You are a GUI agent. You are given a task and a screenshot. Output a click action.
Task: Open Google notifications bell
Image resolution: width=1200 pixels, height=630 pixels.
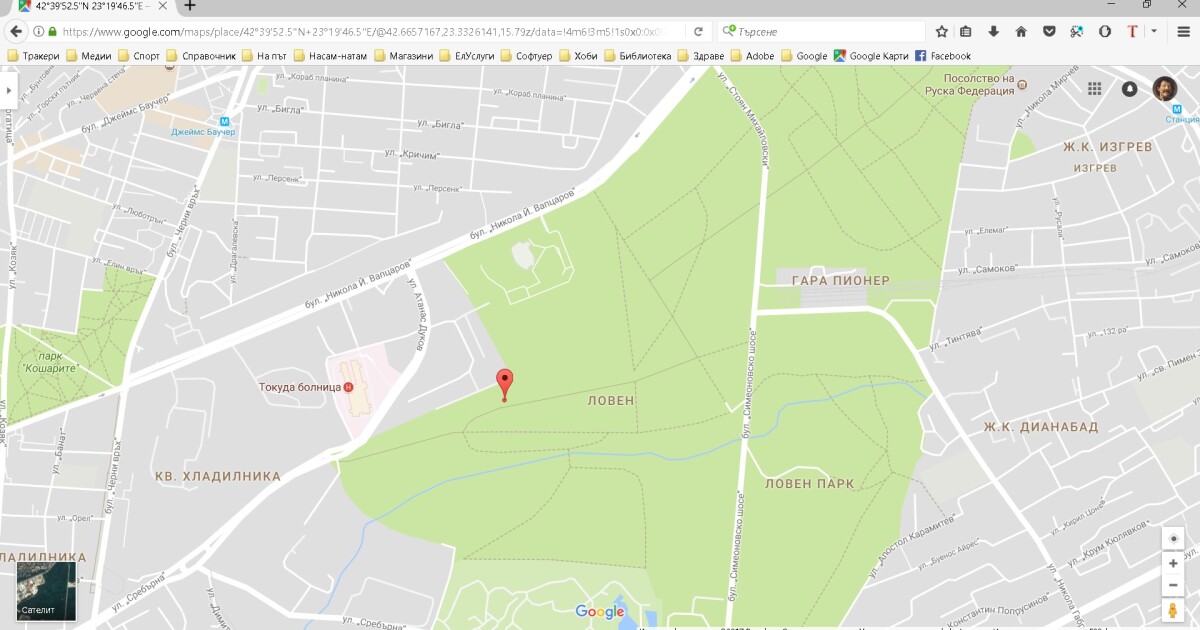pyautogui.click(x=1129, y=89)
